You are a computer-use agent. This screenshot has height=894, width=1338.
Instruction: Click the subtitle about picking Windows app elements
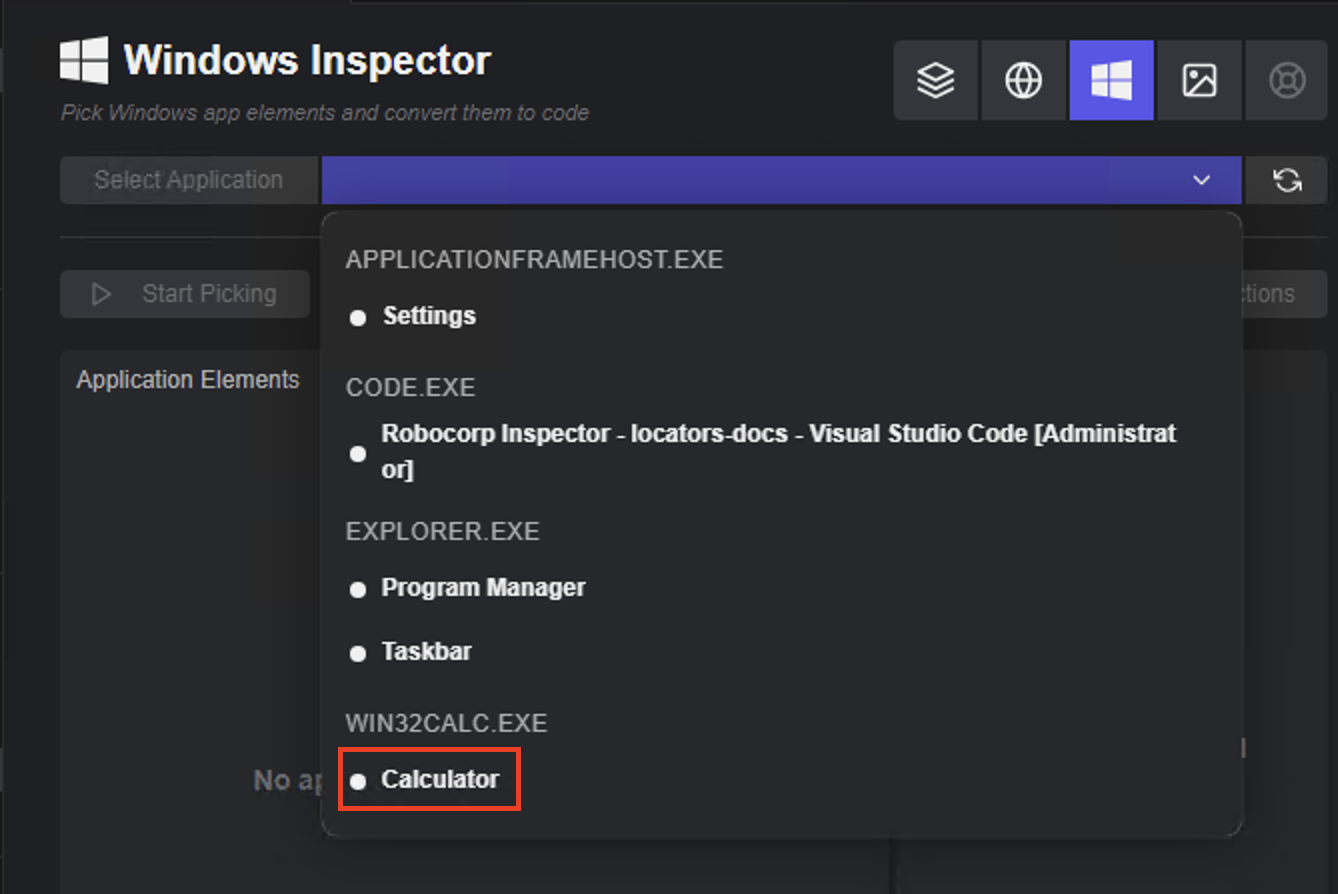[x=325, y=113]
